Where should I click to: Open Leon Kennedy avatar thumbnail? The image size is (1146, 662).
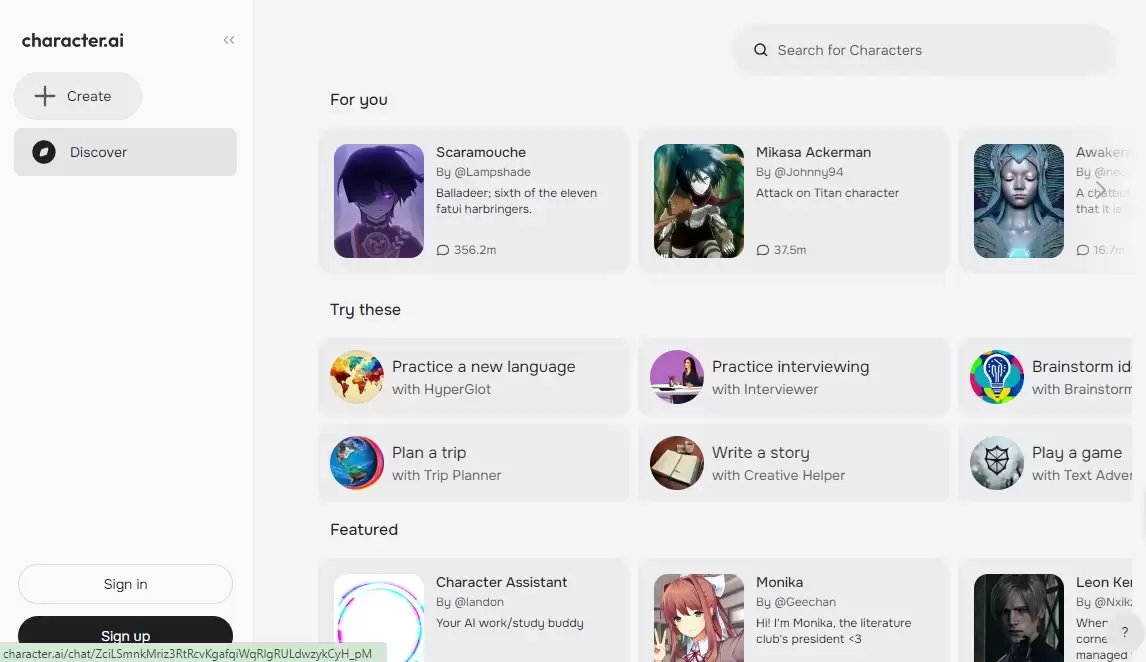(x=1019, y=618)
